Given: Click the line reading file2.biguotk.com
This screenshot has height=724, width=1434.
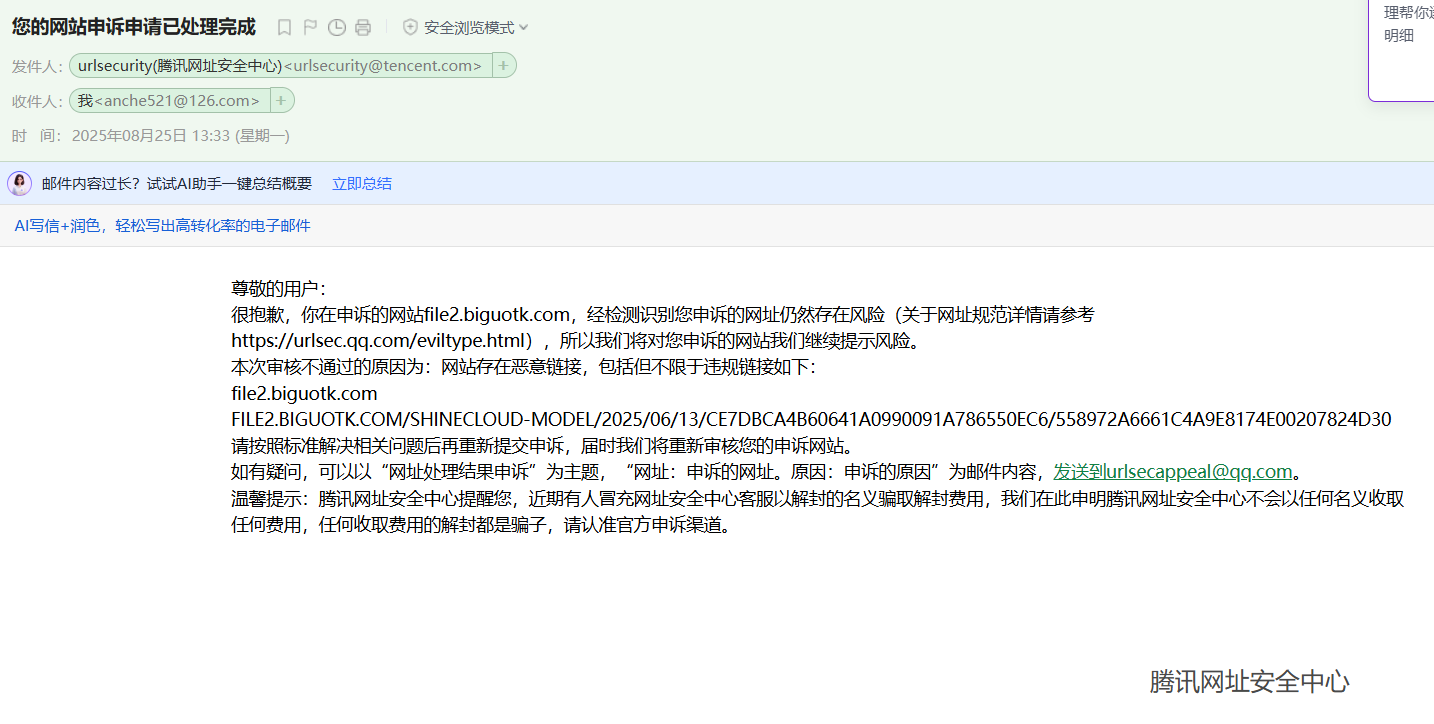Looking at the screenshot, I should click(x=304, y=393).
